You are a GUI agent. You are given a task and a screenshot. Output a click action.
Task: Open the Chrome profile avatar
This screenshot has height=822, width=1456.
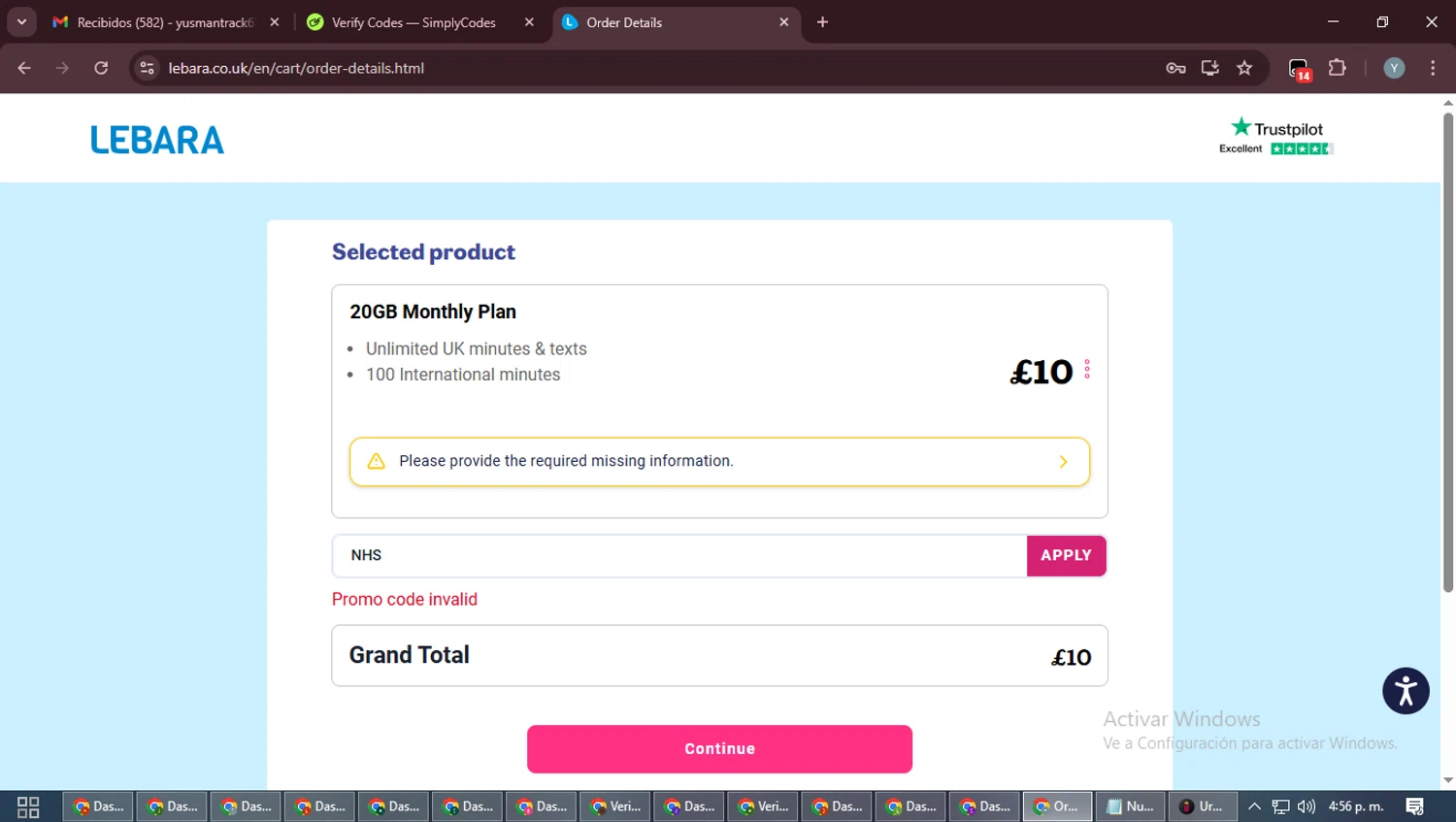click(x=1394, y=68)
